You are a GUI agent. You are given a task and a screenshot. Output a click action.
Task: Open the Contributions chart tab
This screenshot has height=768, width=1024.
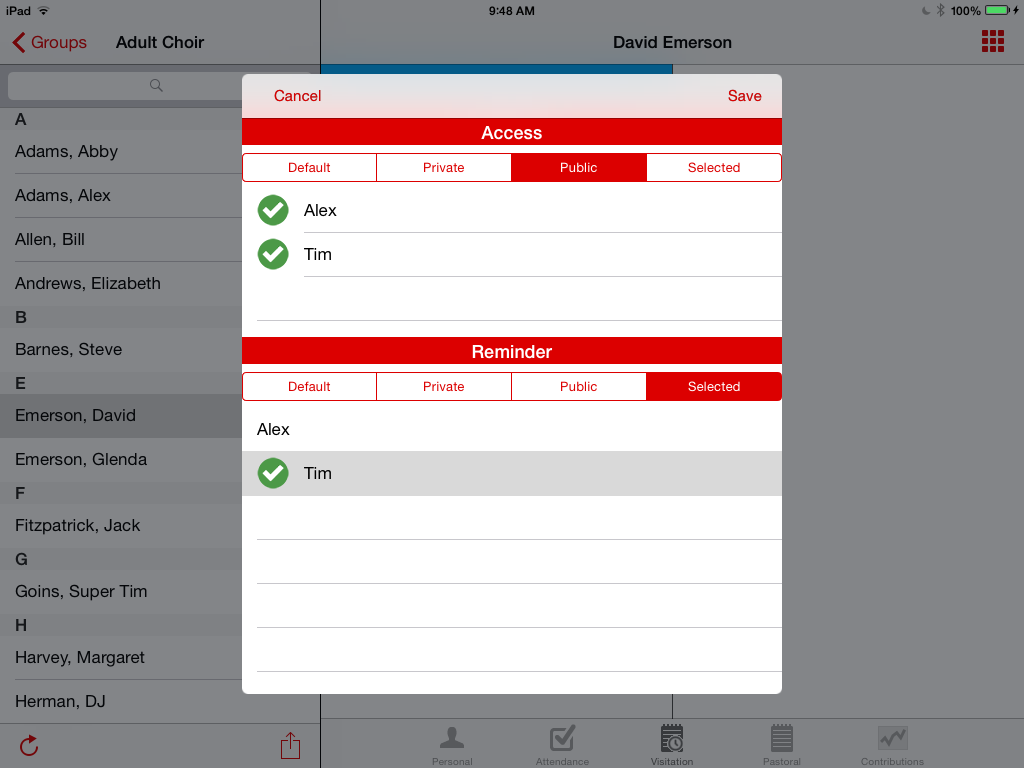892,743
